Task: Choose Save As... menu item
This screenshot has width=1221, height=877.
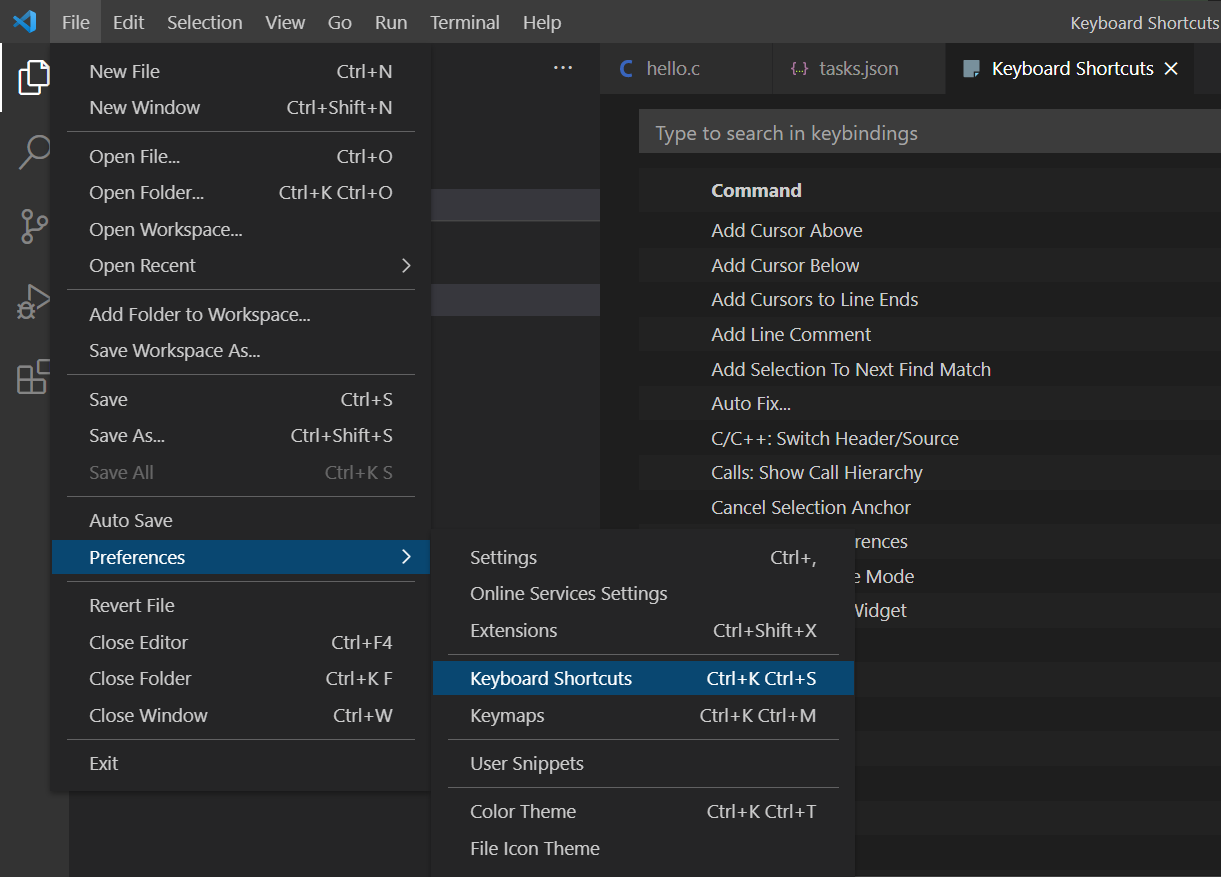Action: pyautogui.click(x=240, y=435)
